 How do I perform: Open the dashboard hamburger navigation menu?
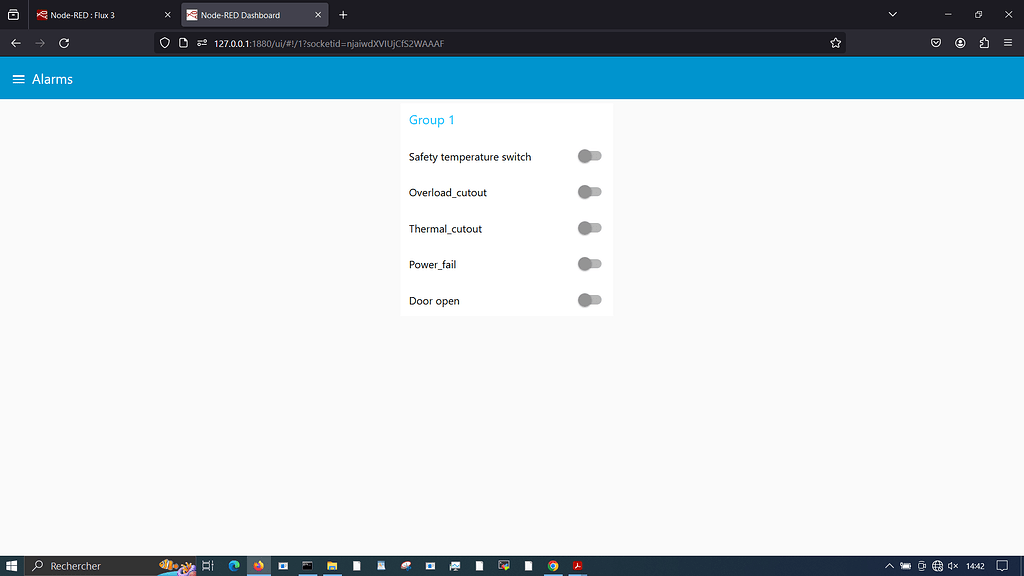(18, 78)
